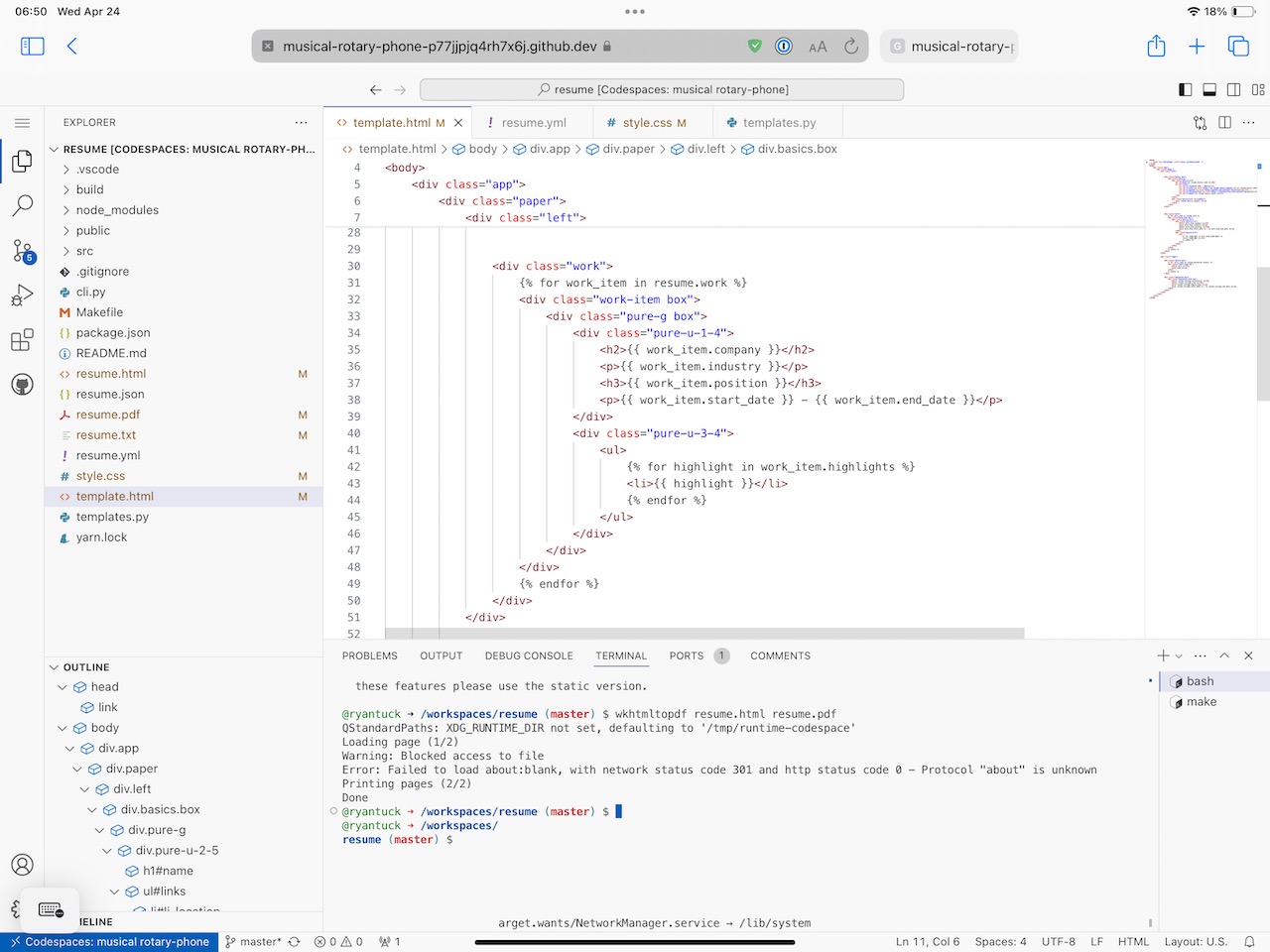Switch to the style.css editor tab

(x=647, y=123)
